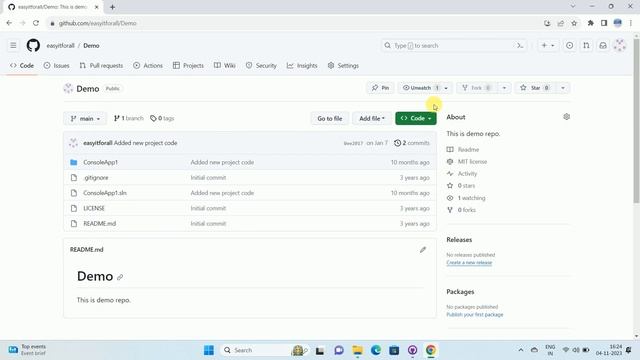Open the .gitignore file
Viewport: 640px width, 360px height.
point(96,178)
